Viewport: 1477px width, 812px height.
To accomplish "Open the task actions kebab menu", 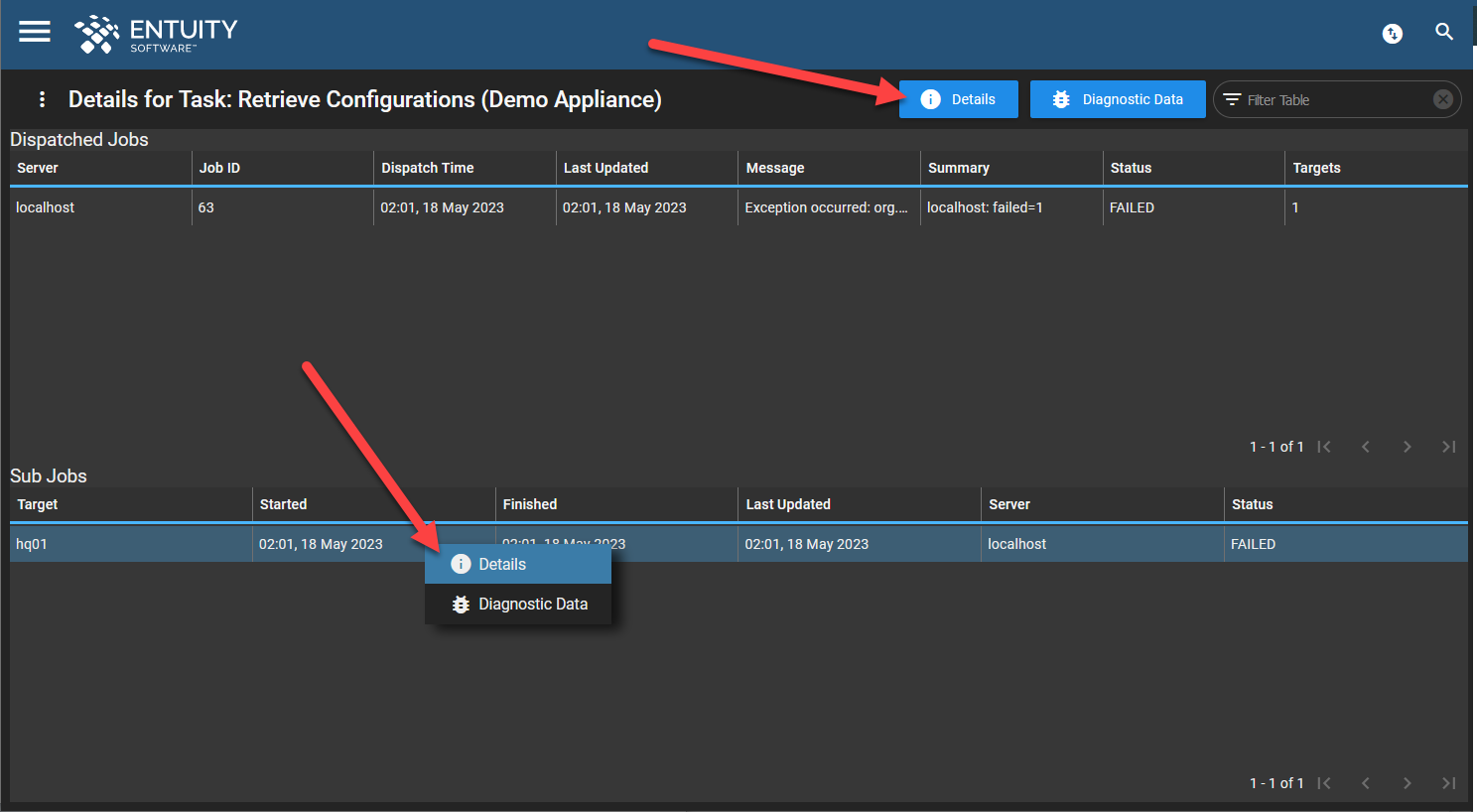I will [x=41, y=99].
